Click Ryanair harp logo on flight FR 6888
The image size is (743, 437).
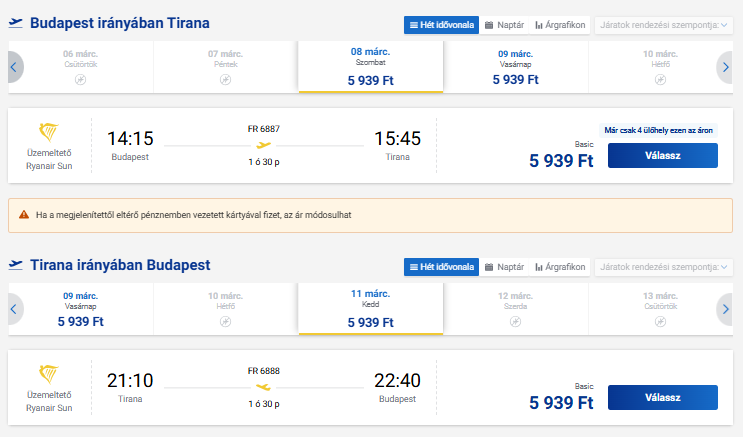[x=49, y=374]
